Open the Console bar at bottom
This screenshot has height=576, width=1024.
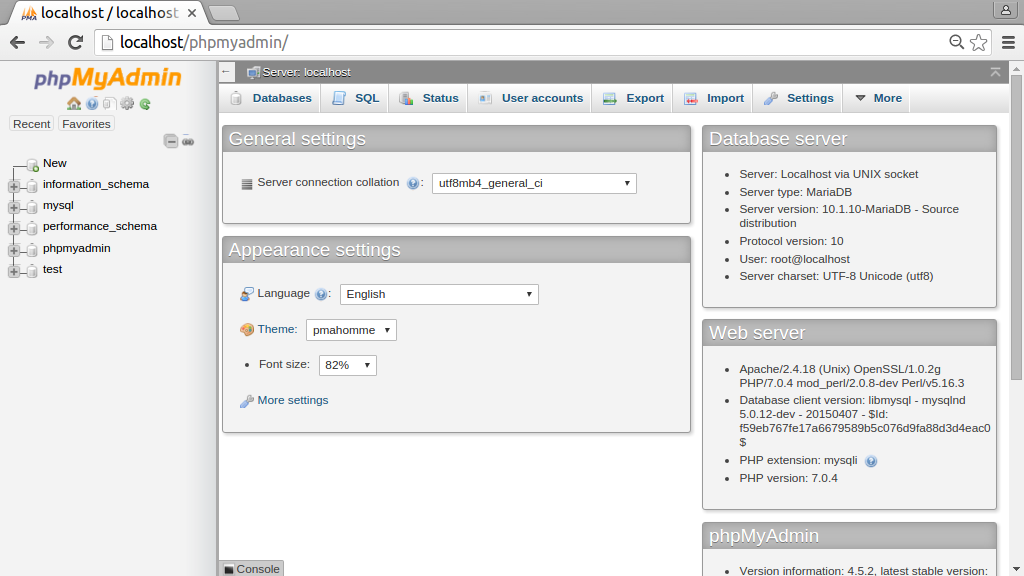coord(251,569)
